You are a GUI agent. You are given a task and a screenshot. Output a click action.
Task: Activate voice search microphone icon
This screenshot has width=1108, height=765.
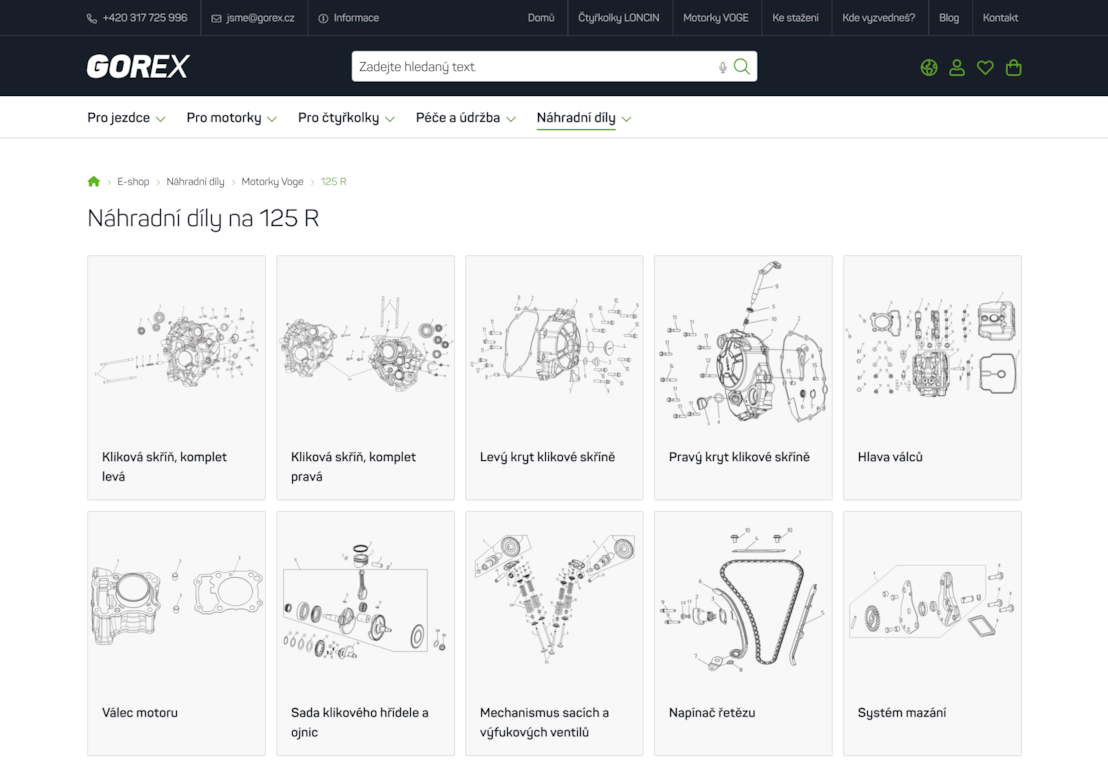pyautogui.click(x=722, y=67)
